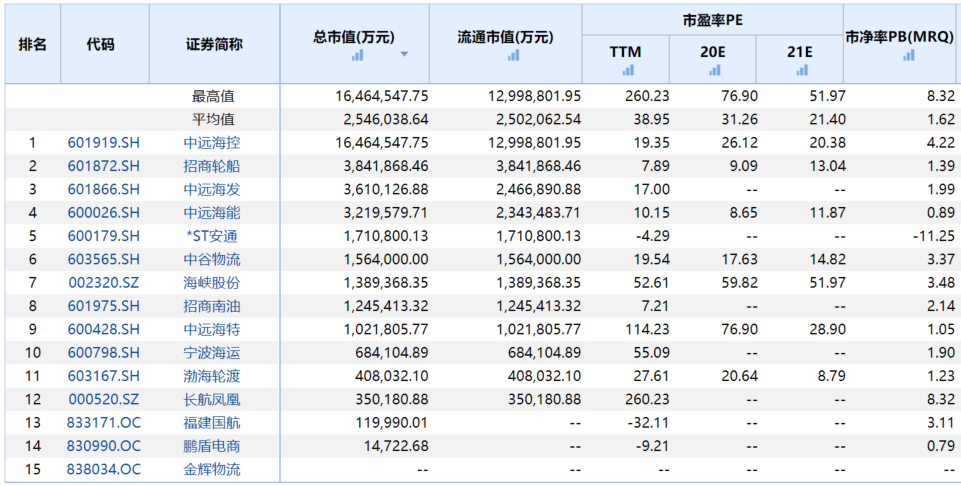Click the chart icon under TTM
The image size is (961, 486).
628,70
